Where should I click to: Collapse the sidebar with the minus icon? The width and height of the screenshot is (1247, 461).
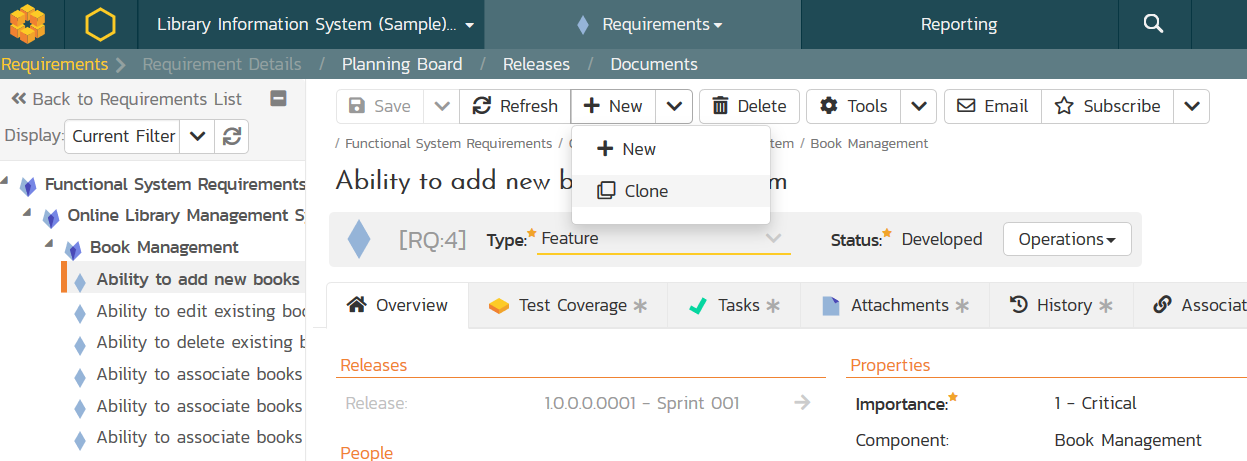point(279,98)
